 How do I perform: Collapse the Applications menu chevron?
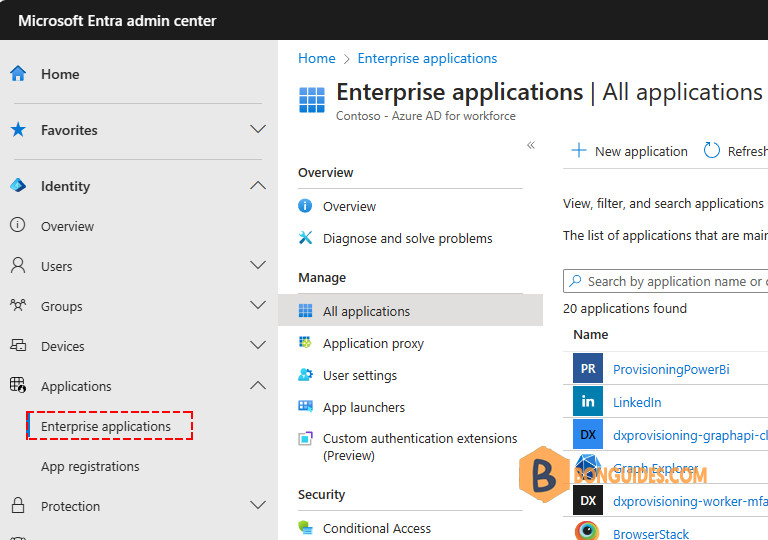pyautogui.click(x=258, y=385)
